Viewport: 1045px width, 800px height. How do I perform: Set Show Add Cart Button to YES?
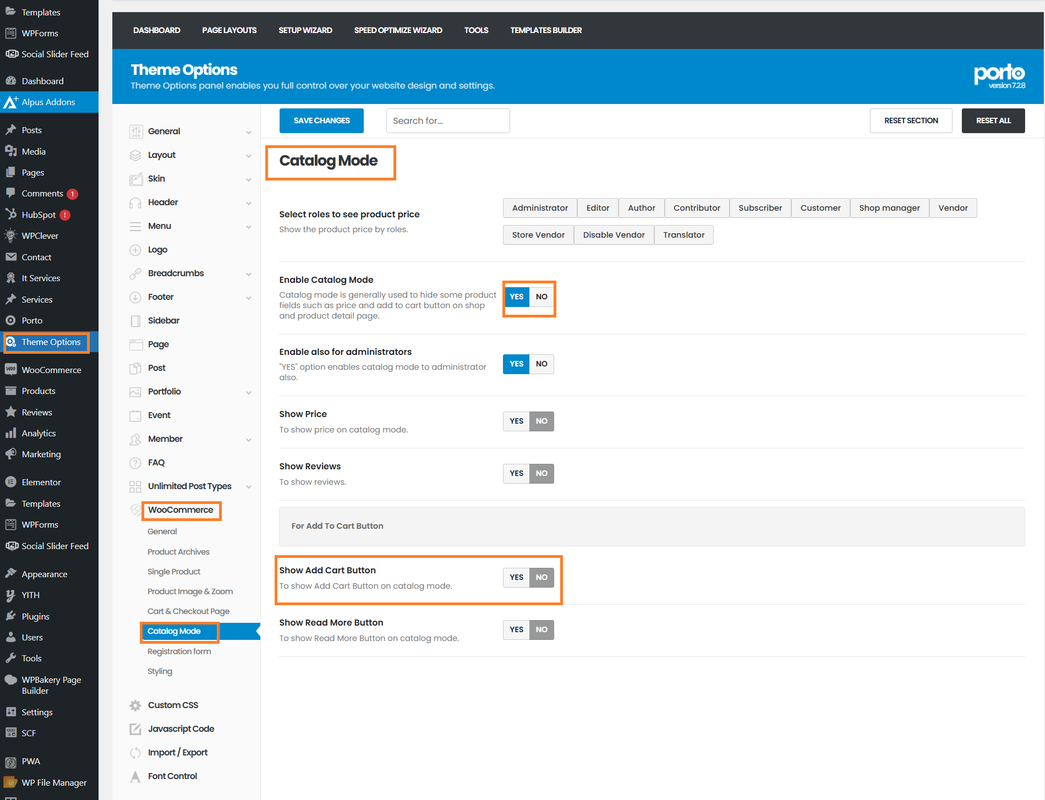(517, 577)
